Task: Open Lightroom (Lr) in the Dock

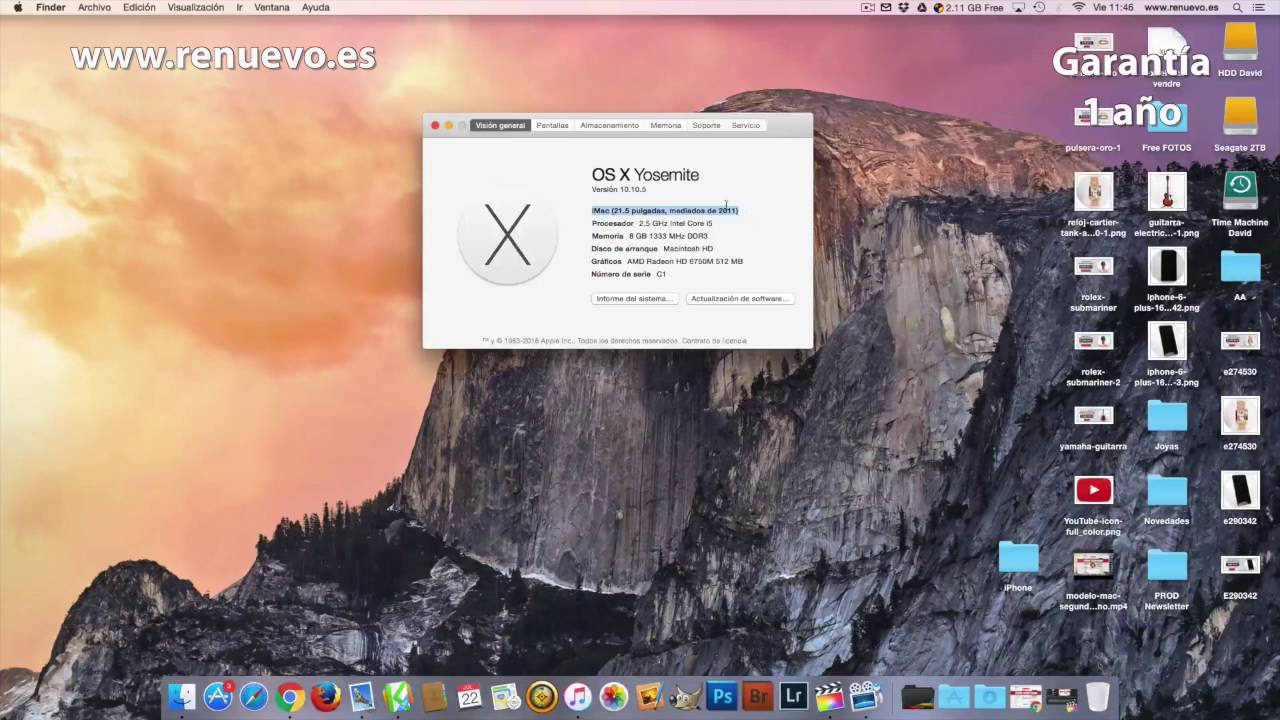Action: coord(794,696)
